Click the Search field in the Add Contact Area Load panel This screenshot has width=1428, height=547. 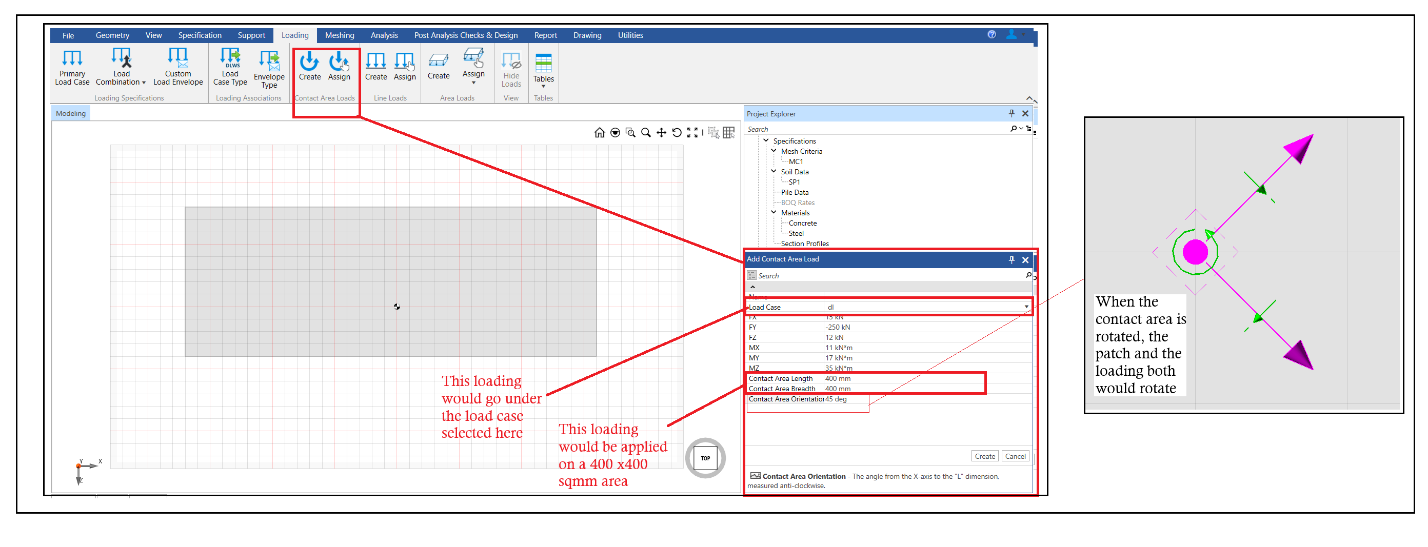click(888, 275)
